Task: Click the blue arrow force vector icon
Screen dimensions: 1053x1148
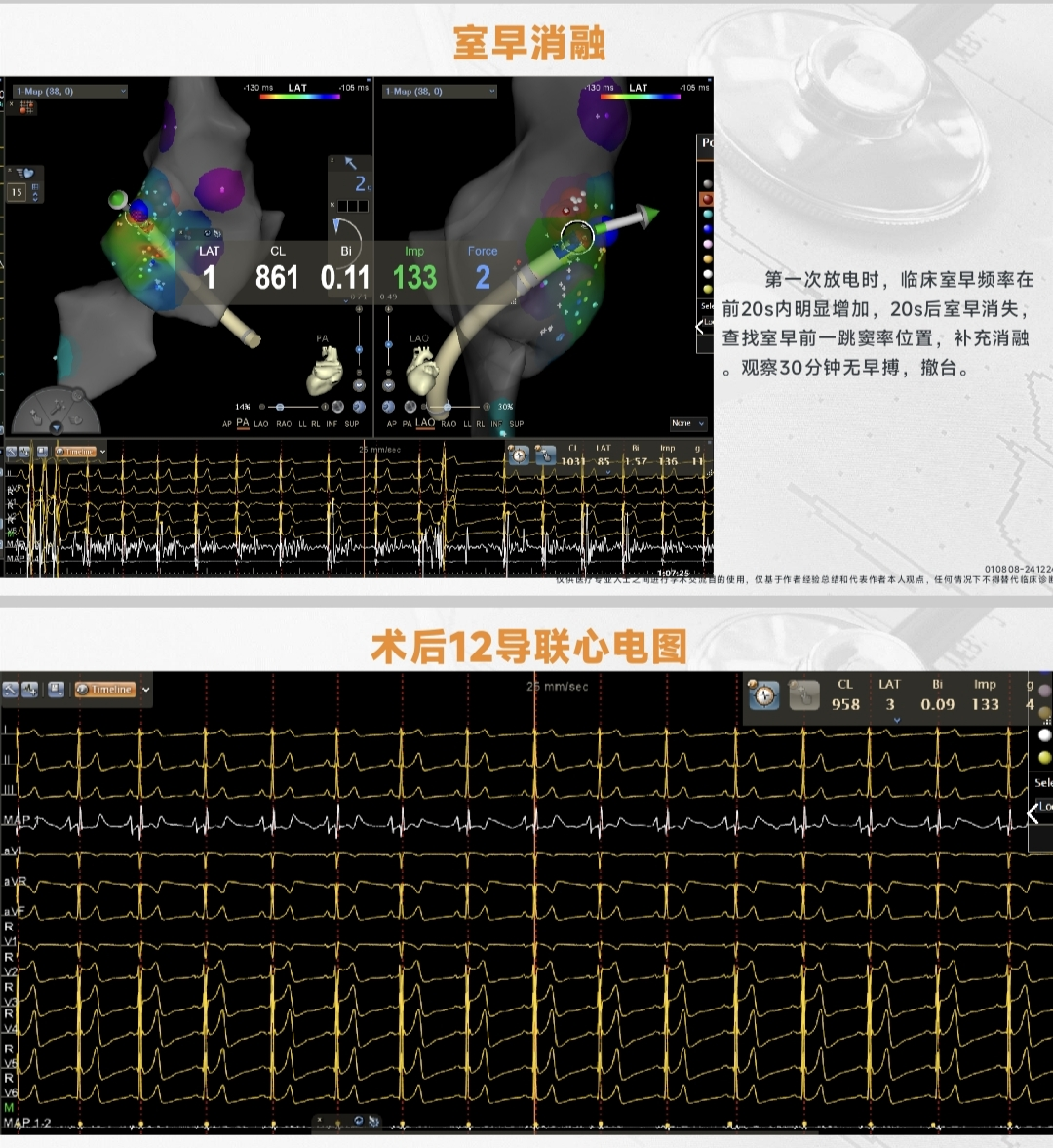Action: point(350,163)
